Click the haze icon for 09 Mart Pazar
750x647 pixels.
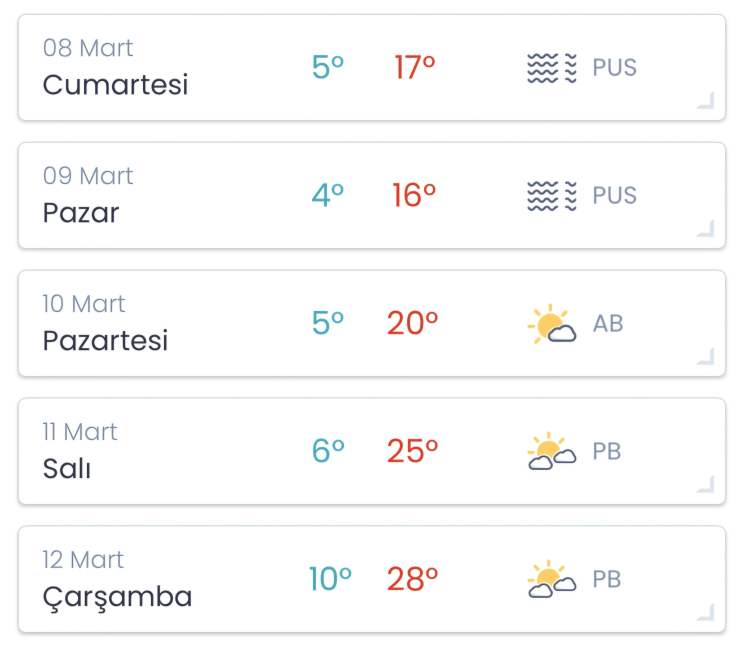552,196
